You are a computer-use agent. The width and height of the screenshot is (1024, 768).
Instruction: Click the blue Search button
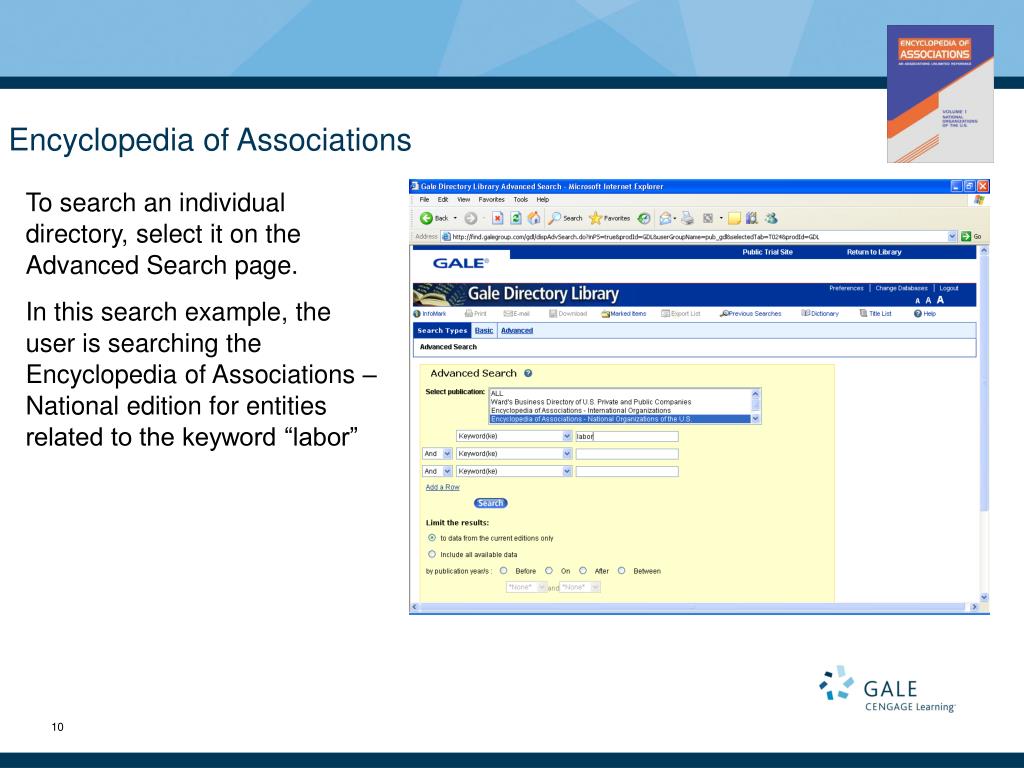coord(490,503)
